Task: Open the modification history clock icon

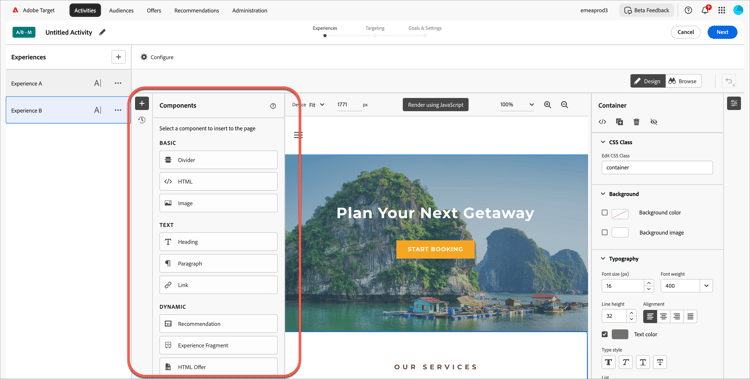Action: coord(142,120)
